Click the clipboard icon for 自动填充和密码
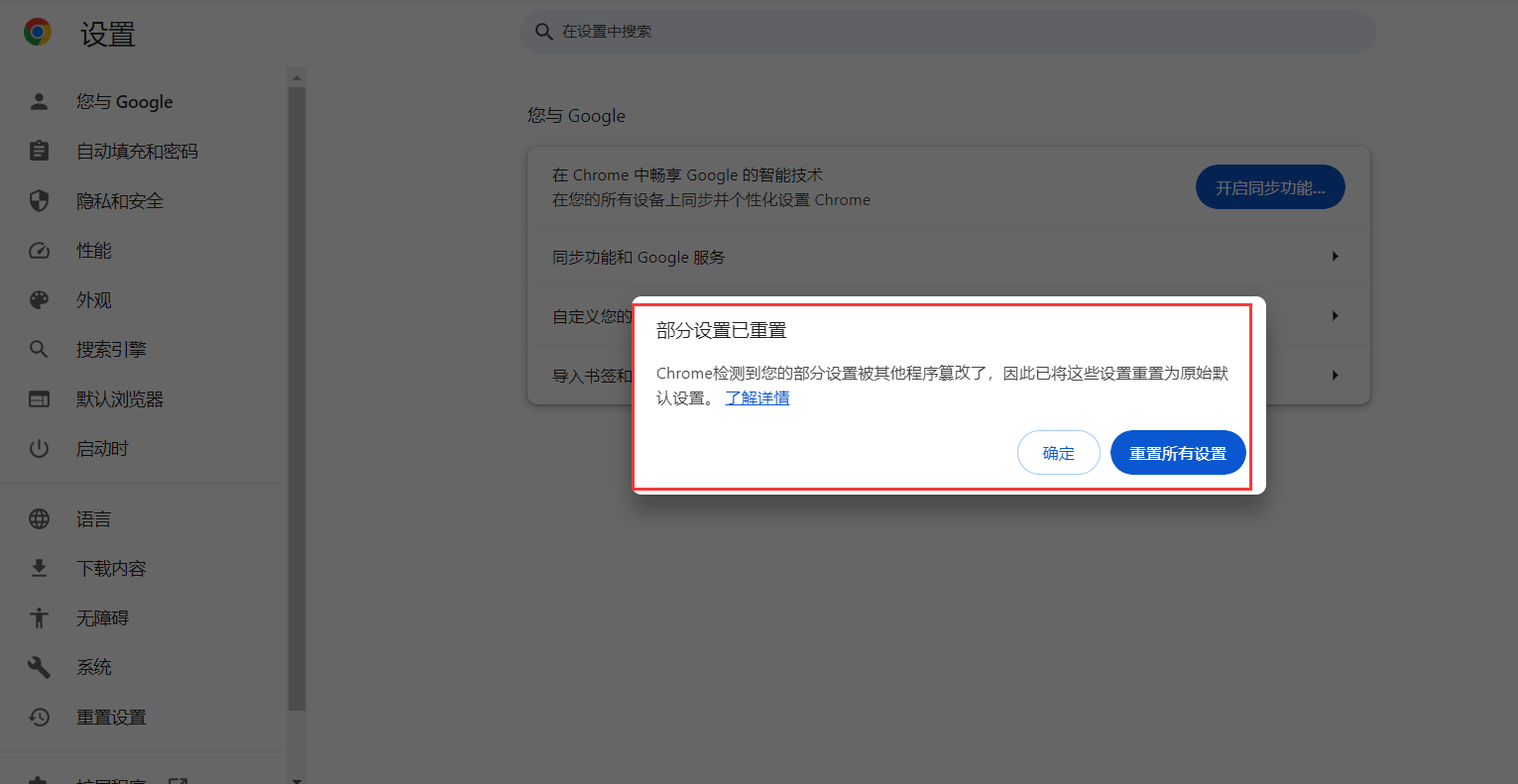Image resolution: width=1518 pixels, height=784 pixels. (x=39, y=151)
